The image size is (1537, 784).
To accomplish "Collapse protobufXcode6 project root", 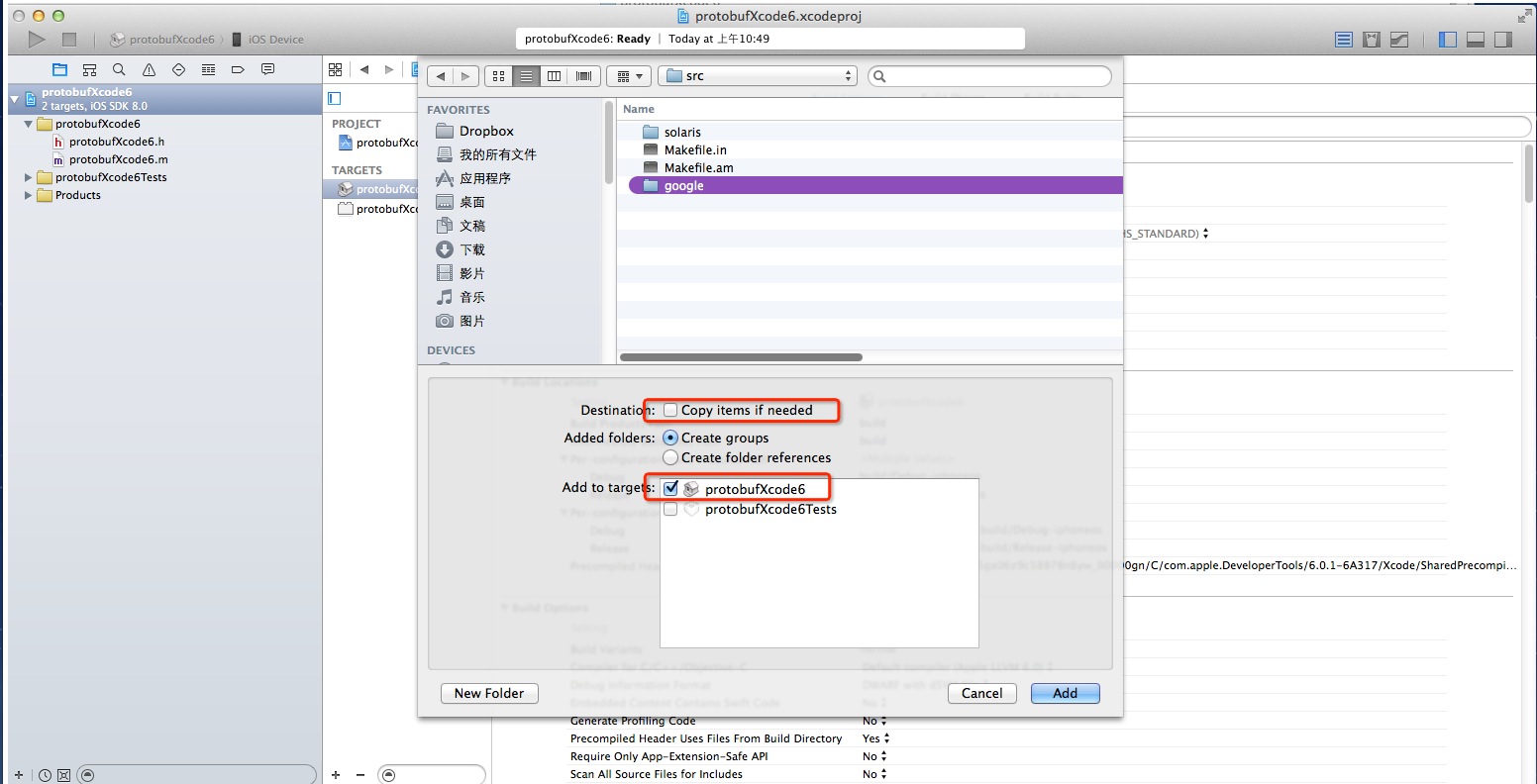I will 15,99.
